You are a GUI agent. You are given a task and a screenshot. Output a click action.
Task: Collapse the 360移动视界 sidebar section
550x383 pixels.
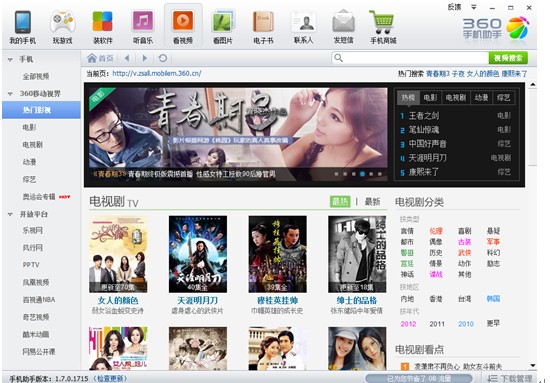10,94
